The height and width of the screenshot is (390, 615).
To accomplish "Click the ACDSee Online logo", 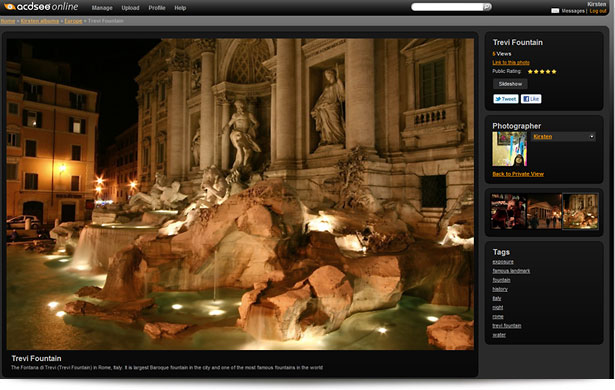I will click(x=41, y=7).
